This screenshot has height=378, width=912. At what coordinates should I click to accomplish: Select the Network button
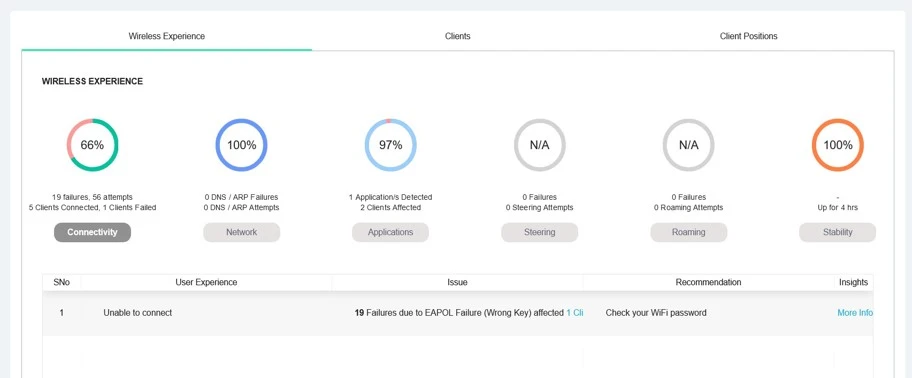[x=241, y=232]
